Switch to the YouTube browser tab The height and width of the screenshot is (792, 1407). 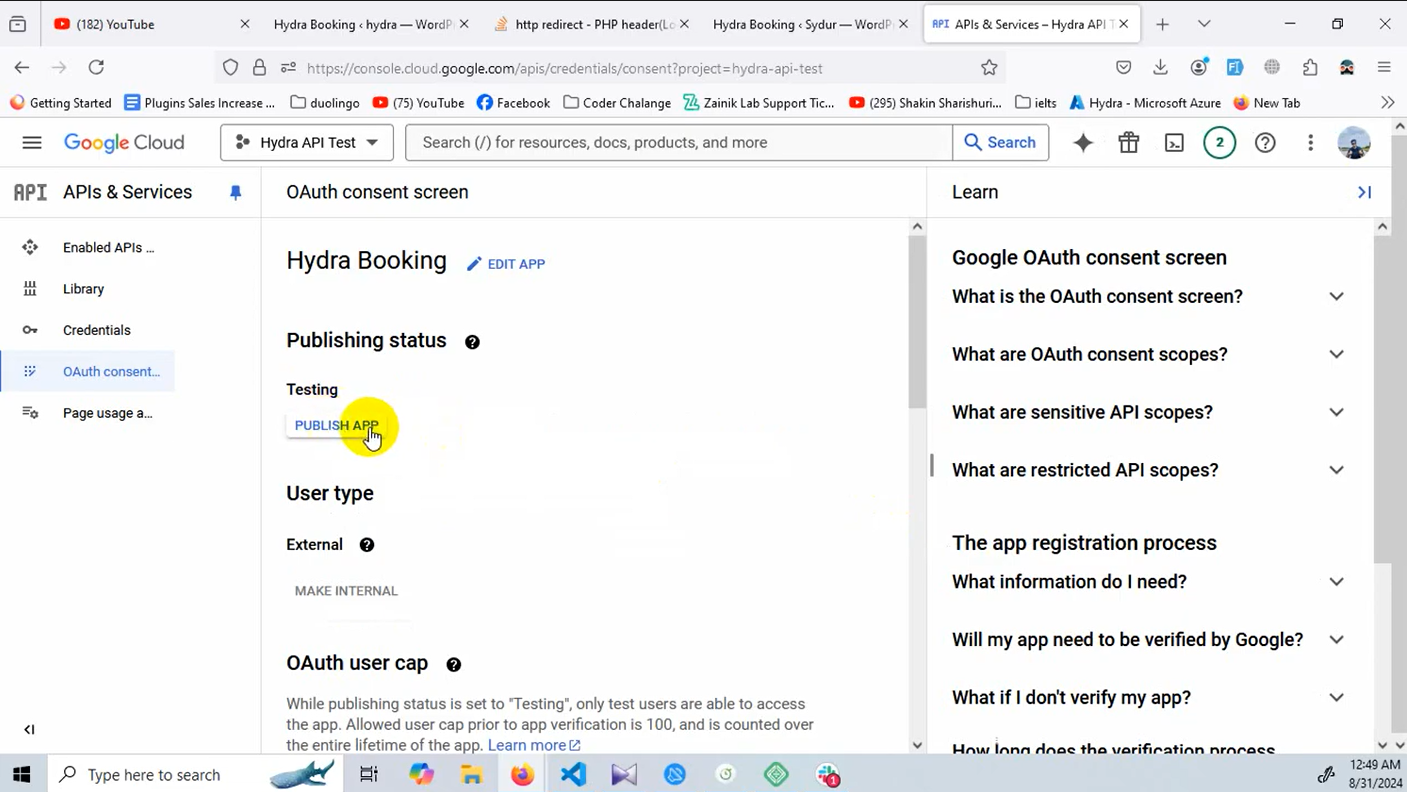tap(151, 24)
